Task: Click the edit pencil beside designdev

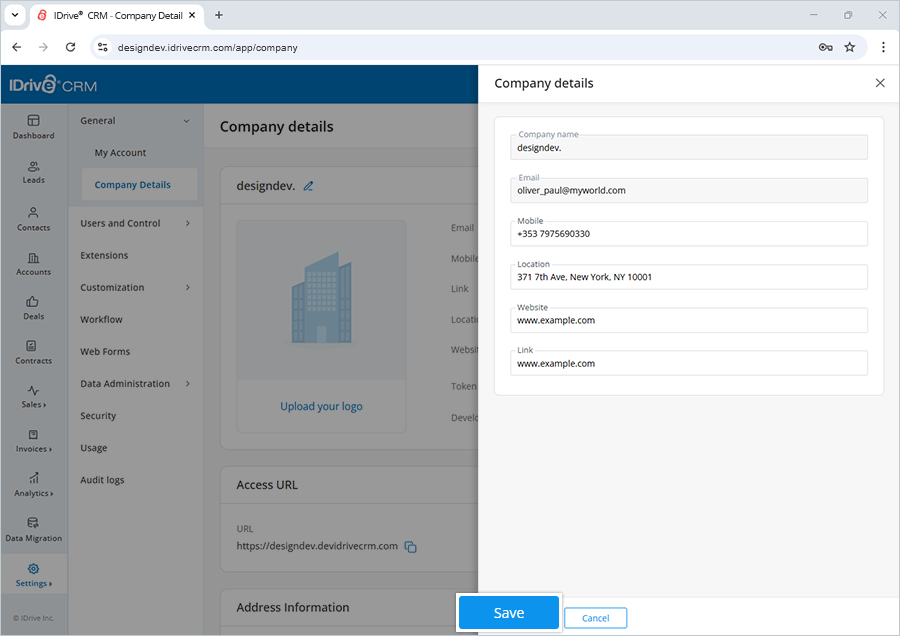Action: [308, 185]
